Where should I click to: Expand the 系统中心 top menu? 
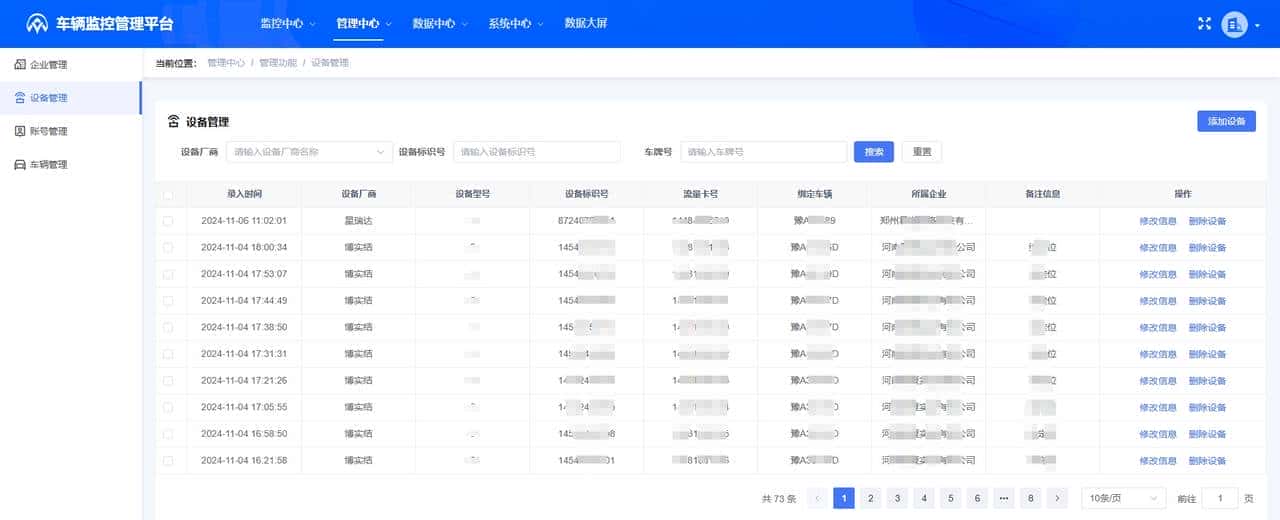(516, 23)
